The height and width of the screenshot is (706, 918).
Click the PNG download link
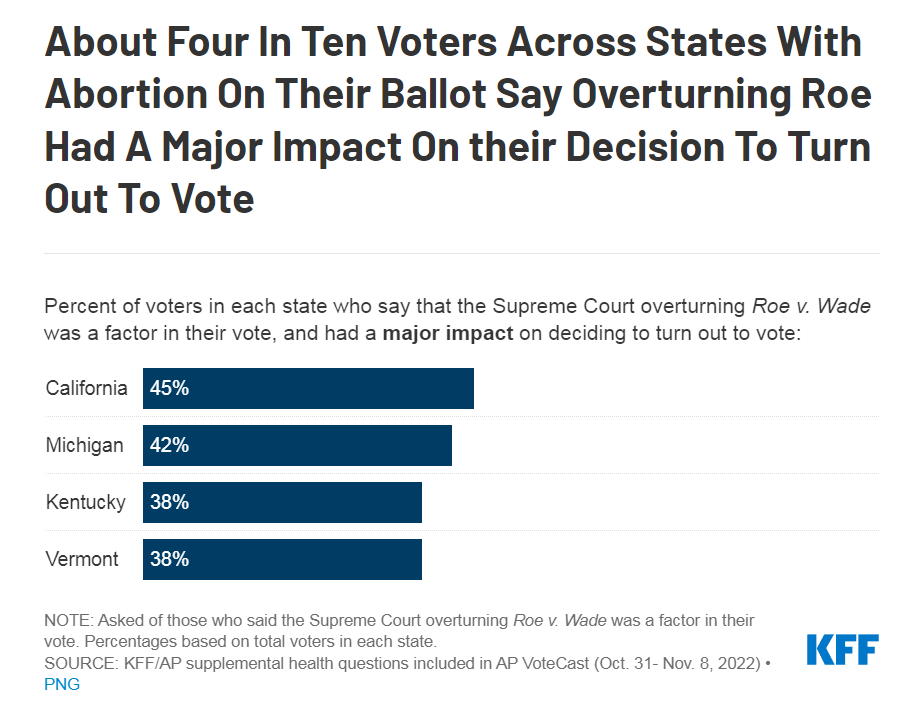[x=62, y=685]
